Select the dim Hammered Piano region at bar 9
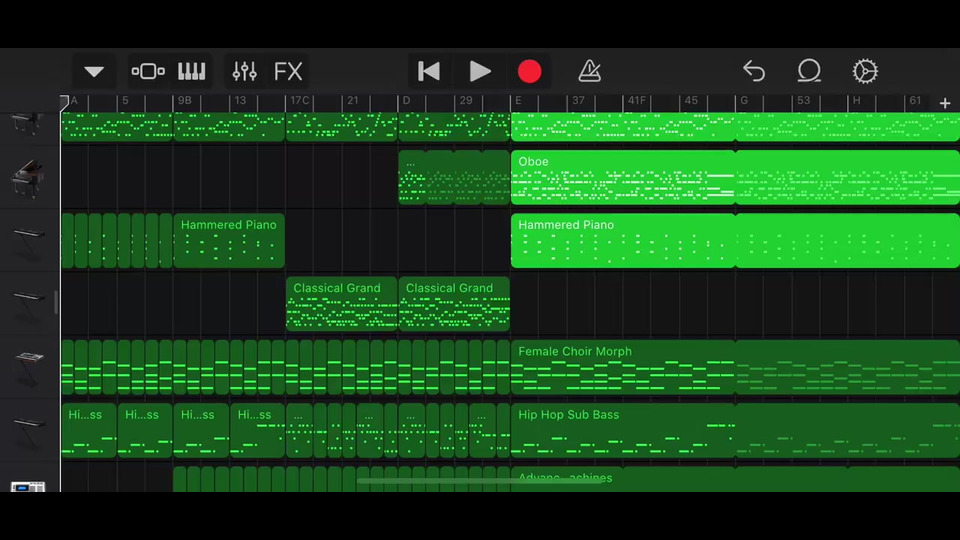 229,241
